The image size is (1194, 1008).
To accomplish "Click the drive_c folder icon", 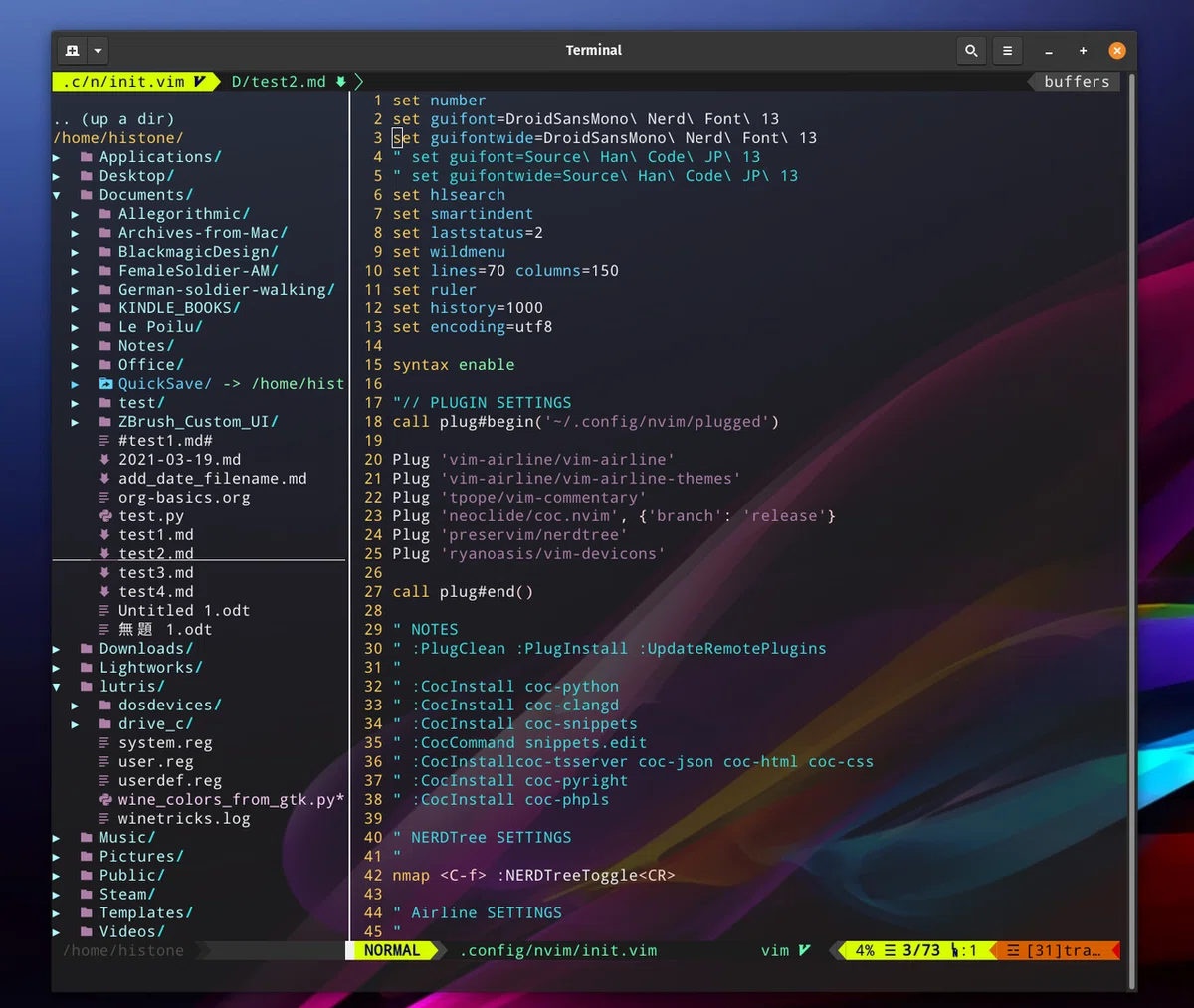I will [x=105, y=724].
